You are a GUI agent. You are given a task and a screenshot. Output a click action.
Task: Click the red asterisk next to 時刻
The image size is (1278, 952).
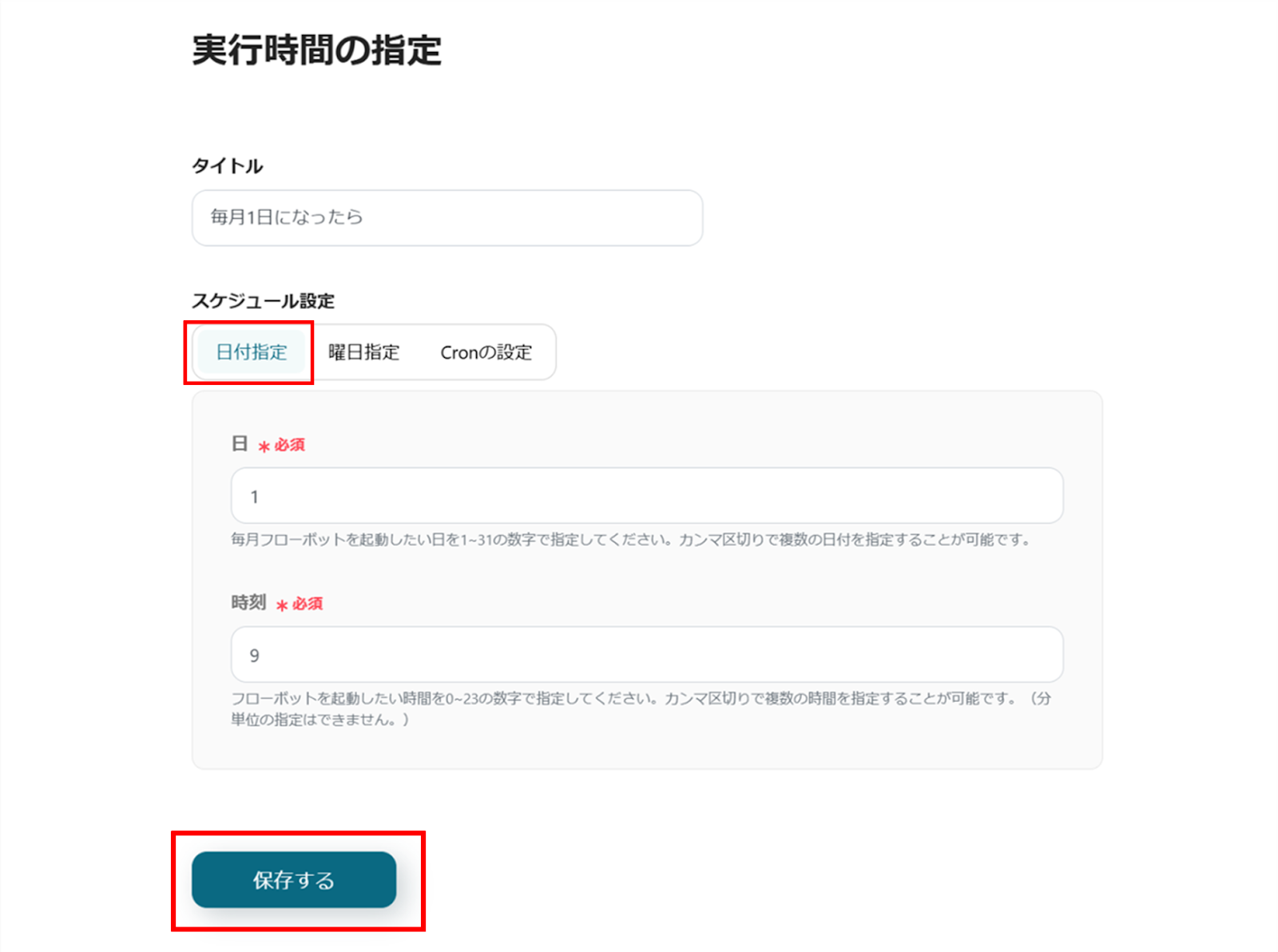pos(282,605)
